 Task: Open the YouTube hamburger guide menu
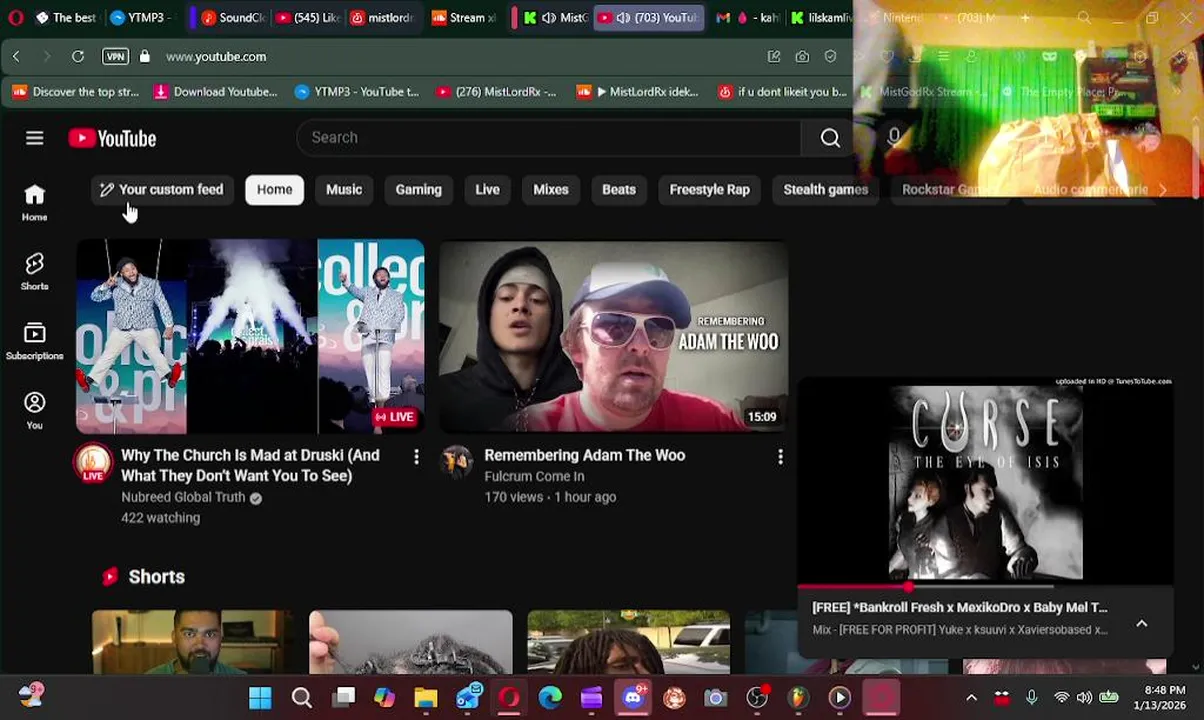coord(34,138)
